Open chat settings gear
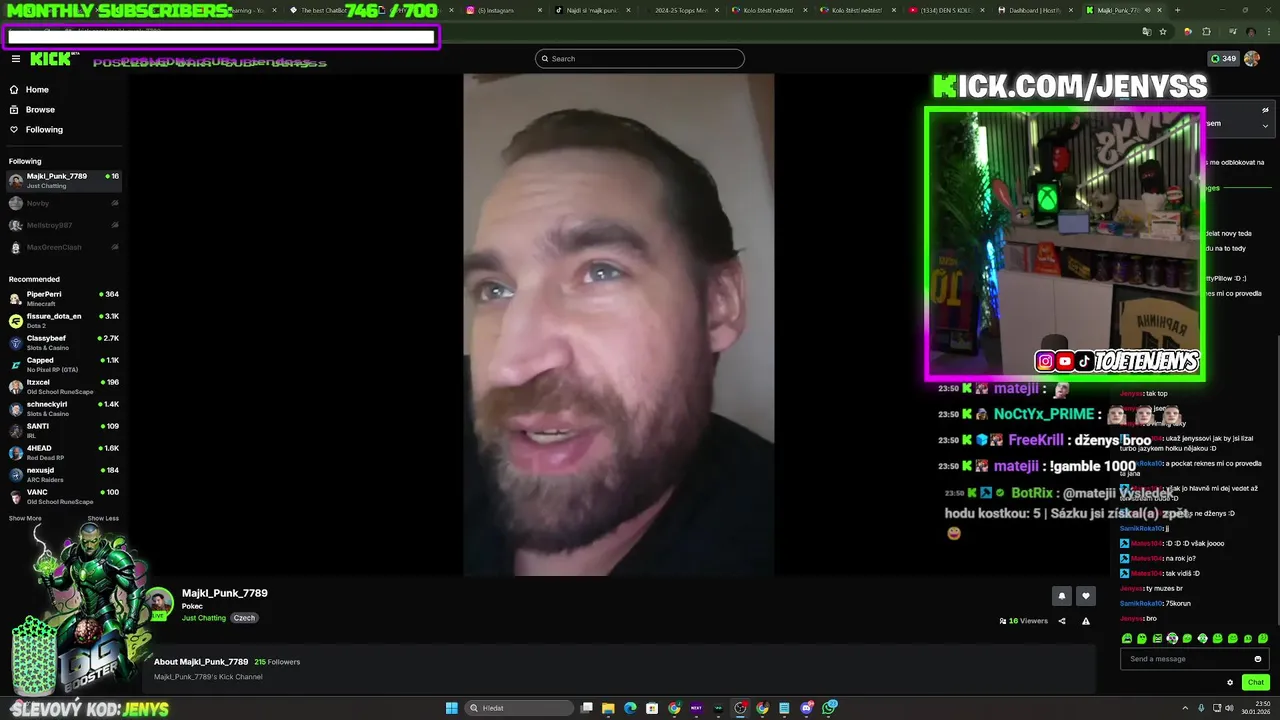 1230,682
